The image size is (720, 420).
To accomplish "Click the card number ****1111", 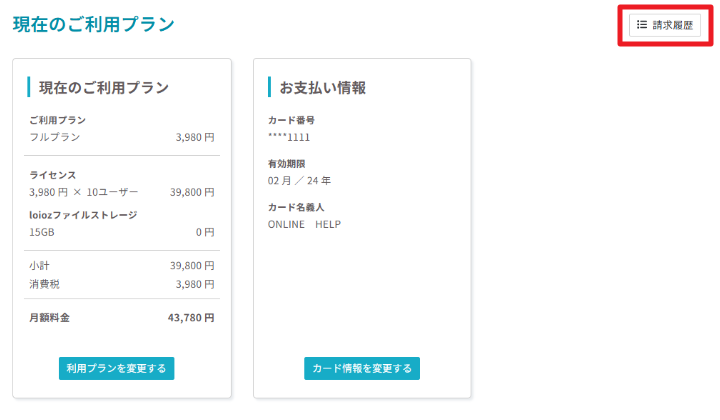I will [289, 136].
